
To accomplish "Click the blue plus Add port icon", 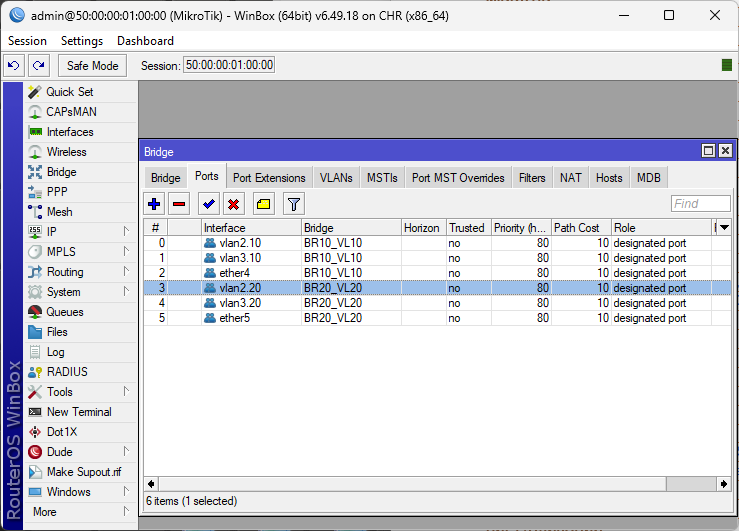I will click(x=154, y=204).
